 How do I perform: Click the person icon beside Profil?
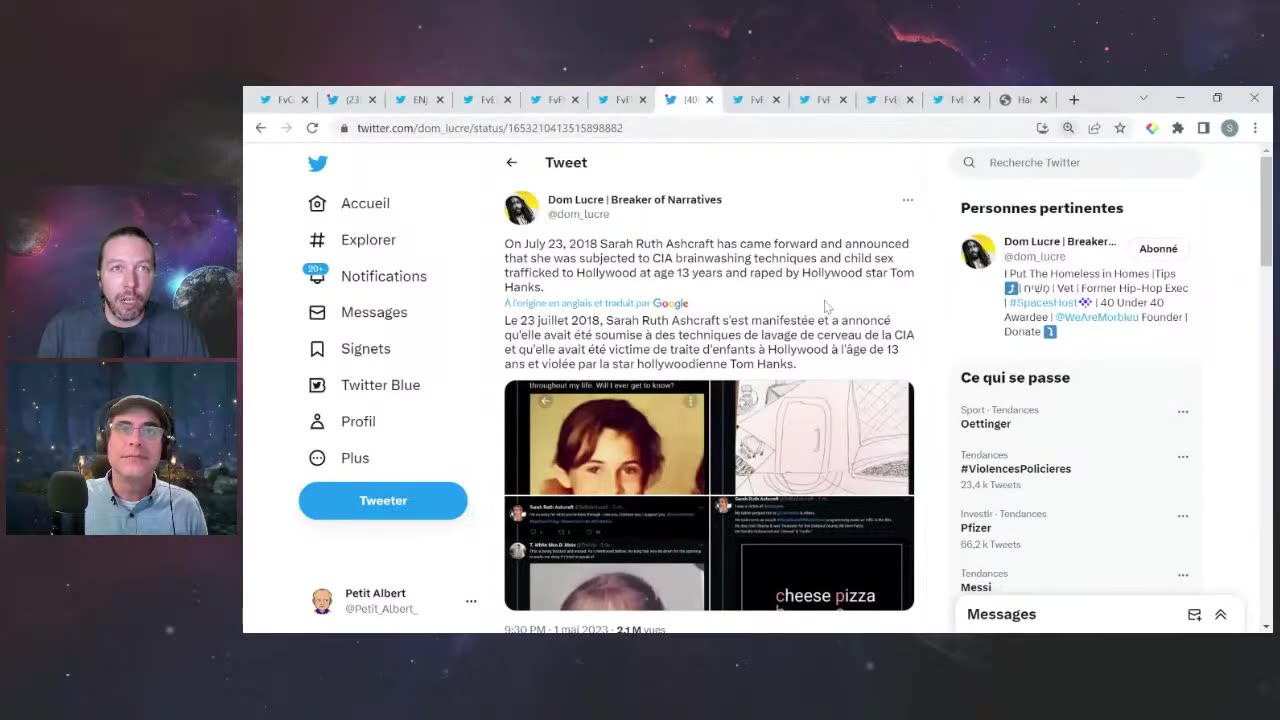pyautogui.click(x=317, y=421)
